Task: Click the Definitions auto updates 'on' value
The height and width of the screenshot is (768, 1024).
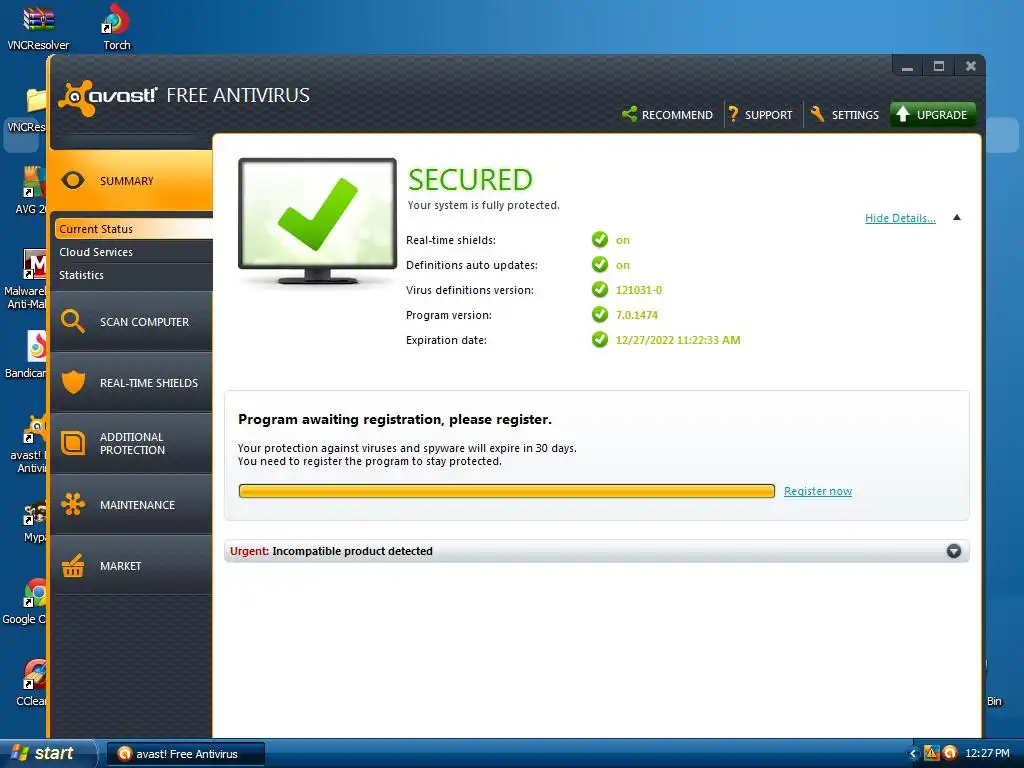Action: tap(622, 265)
